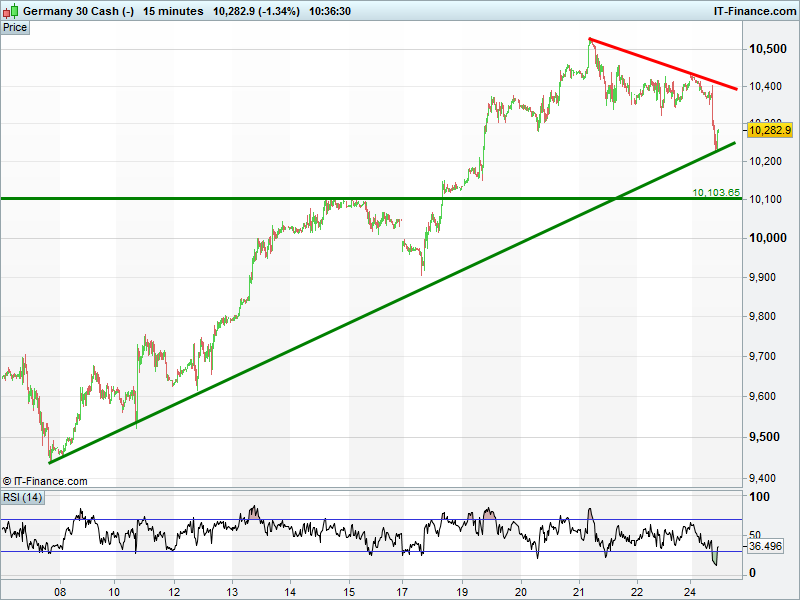Click date label 17 on time axis
The width and height of the screenshot is (800, 600).
tap(402, 592)
